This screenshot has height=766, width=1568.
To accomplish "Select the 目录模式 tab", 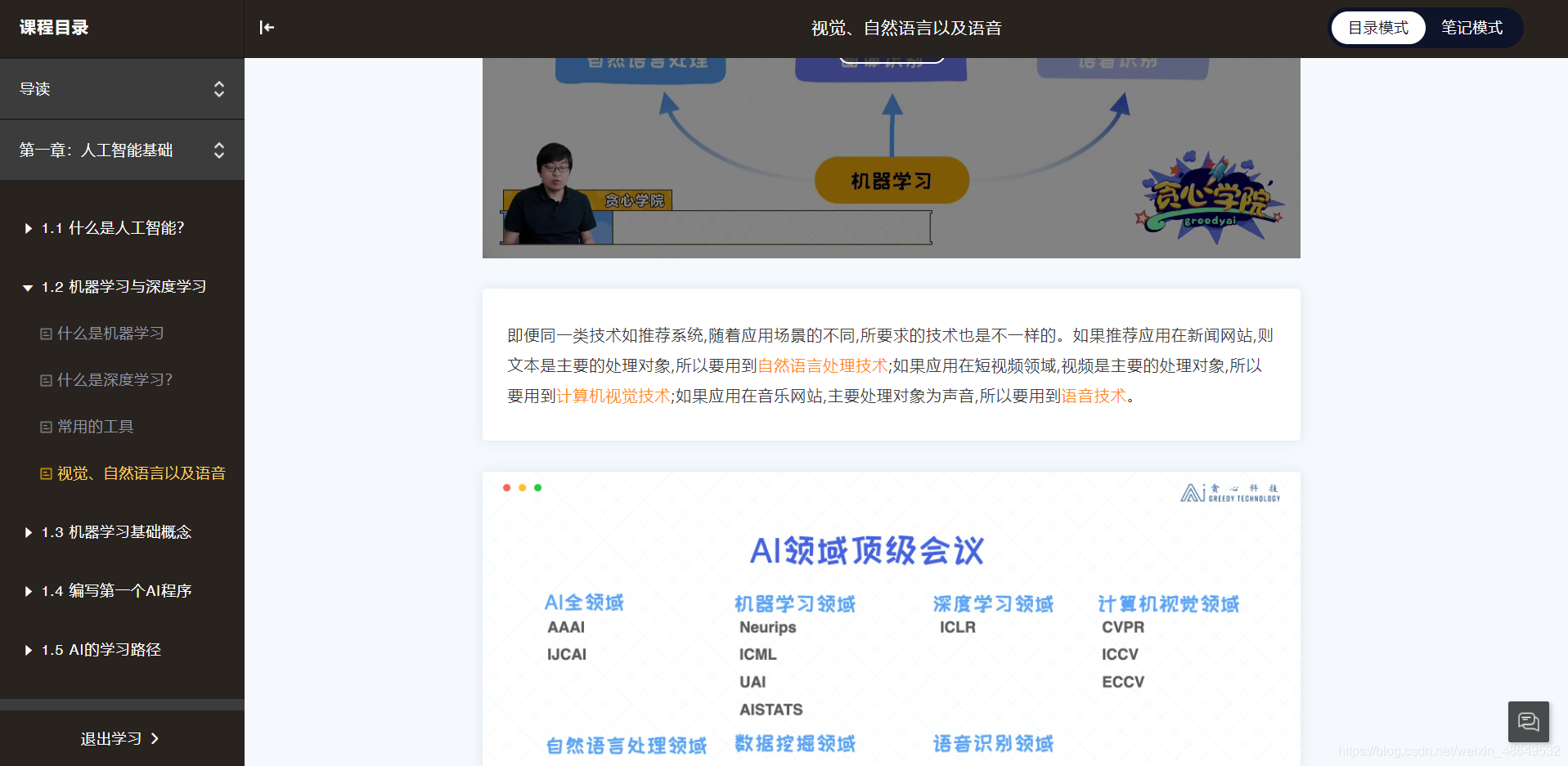I will pyautogui.click(x=1377, y=27).
